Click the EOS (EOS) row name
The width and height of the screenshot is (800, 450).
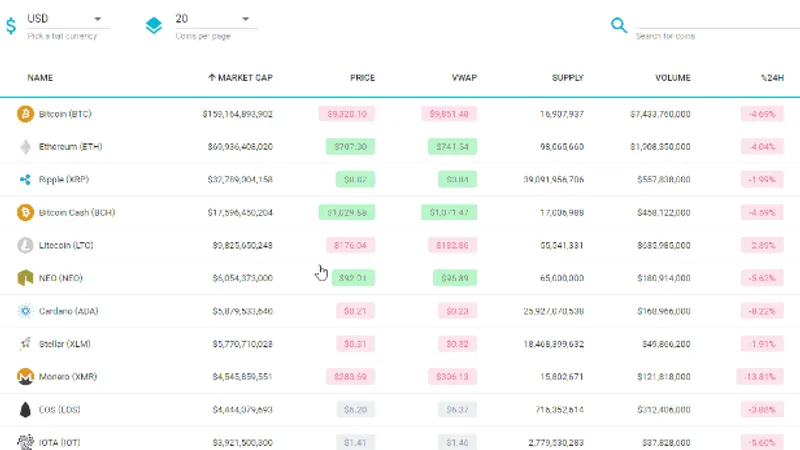pos(59,410)
